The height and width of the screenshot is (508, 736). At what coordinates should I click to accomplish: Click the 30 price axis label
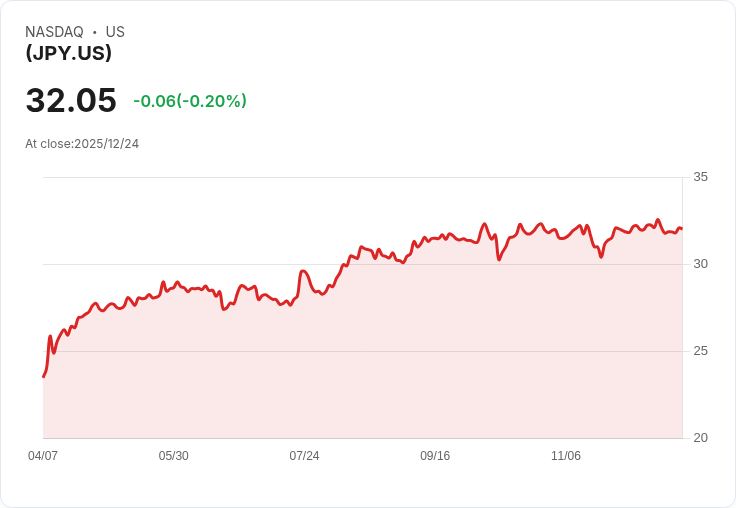[700, 264]
